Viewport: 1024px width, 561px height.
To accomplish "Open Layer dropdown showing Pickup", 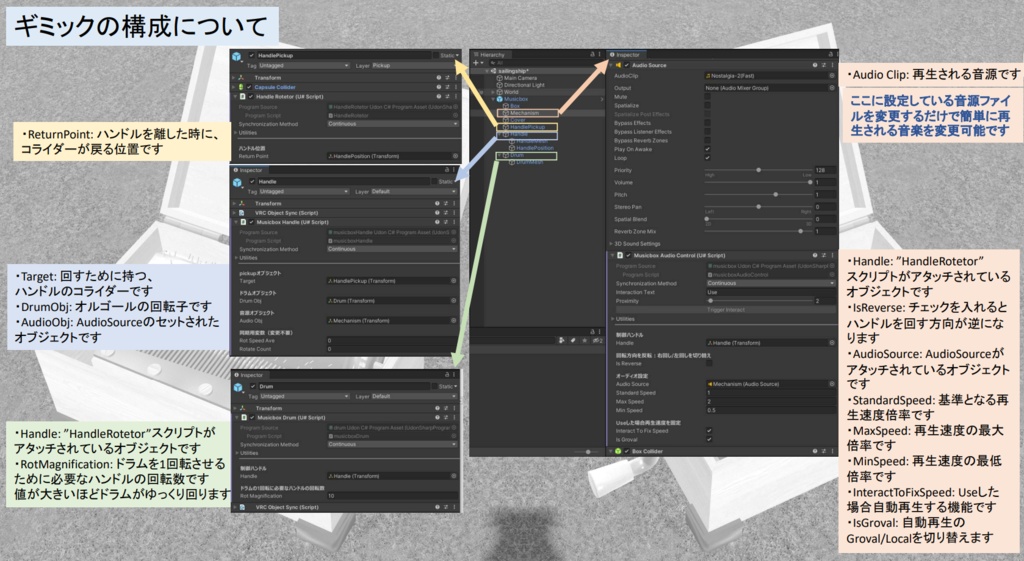I will coord(414,65).
